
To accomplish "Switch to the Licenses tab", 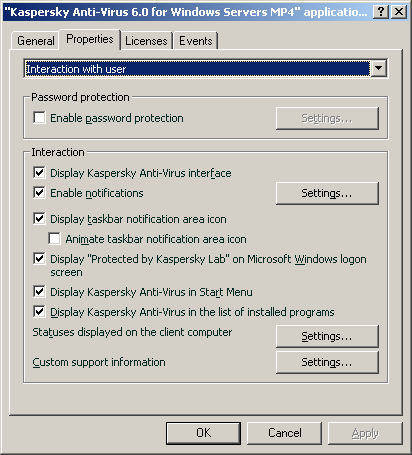I will [x=146, y=41].
